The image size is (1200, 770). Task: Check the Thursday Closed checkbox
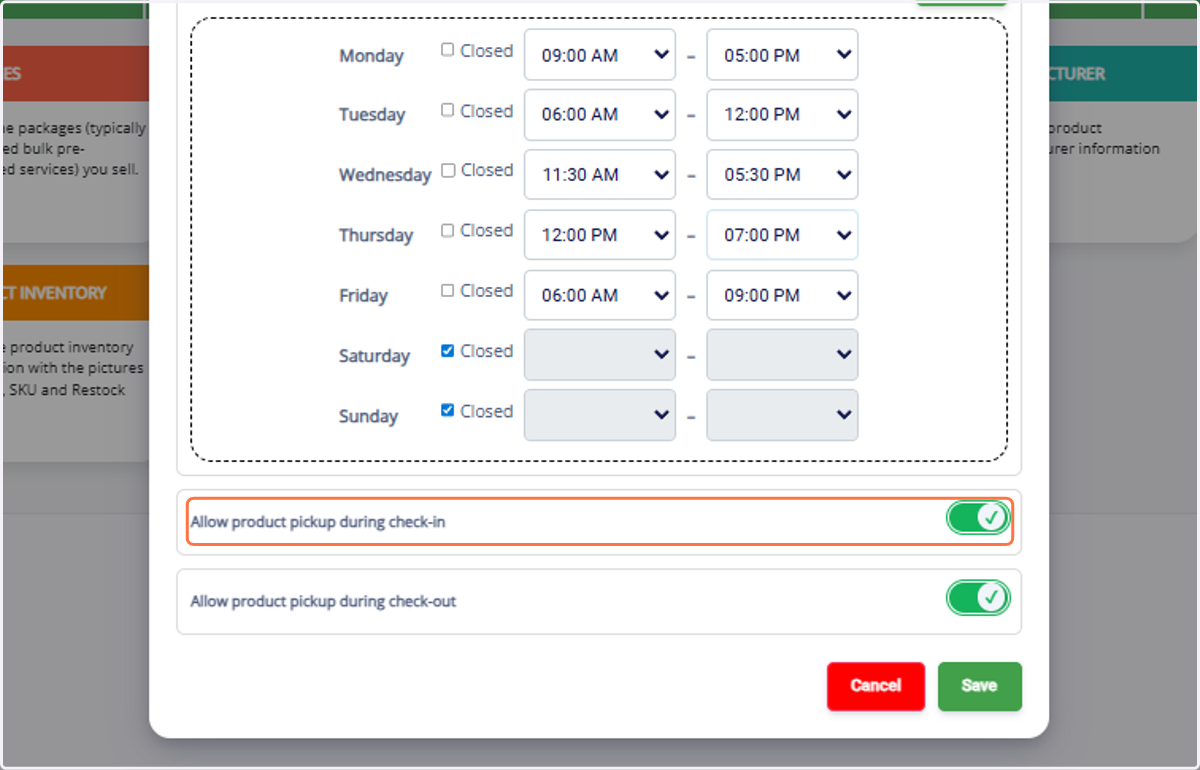click(x=448, y=230)
